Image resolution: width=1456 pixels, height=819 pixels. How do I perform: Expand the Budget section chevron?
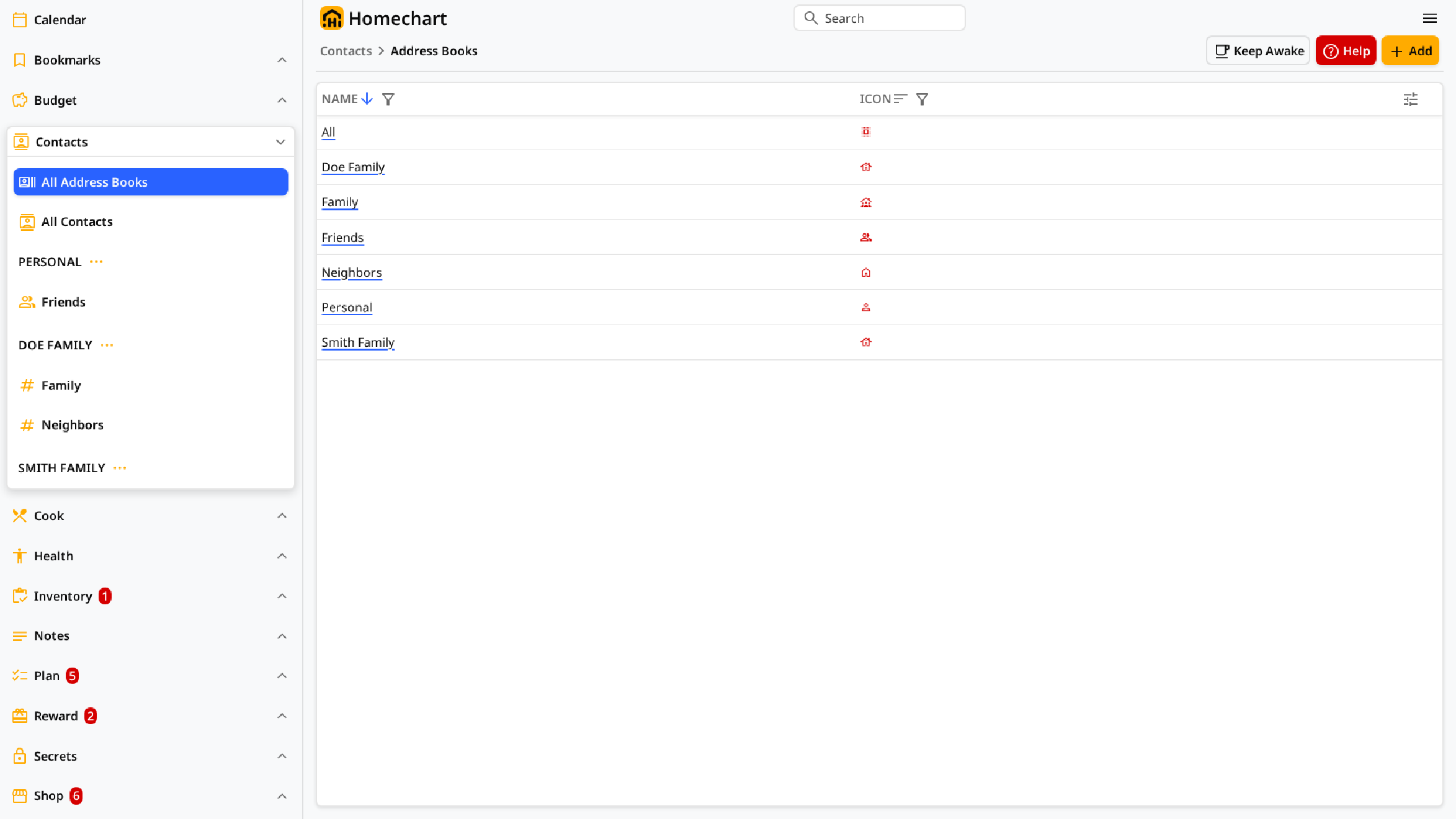coord(282,101)
